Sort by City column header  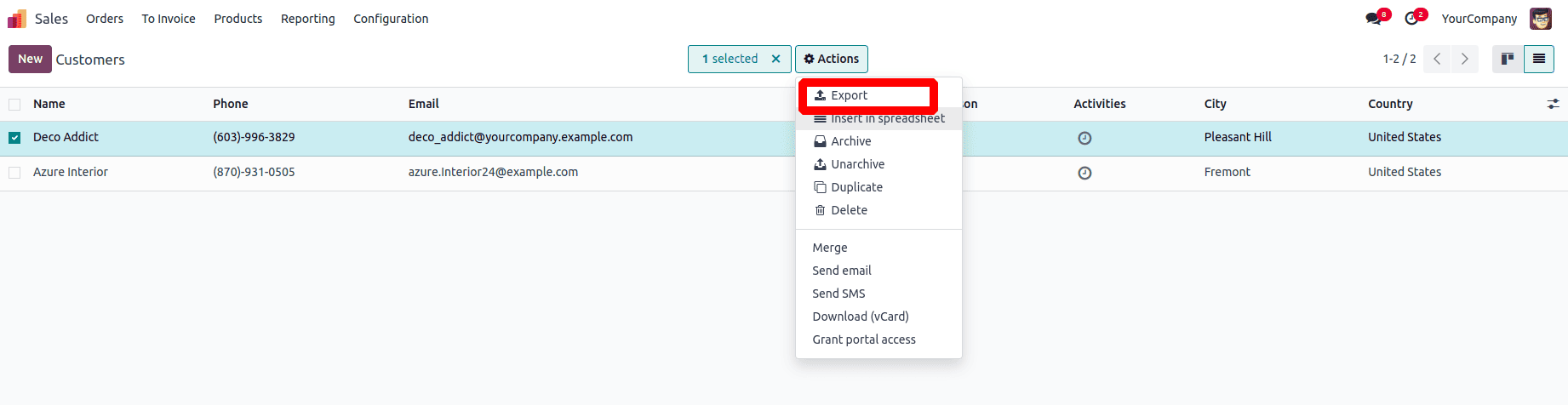1216,104
